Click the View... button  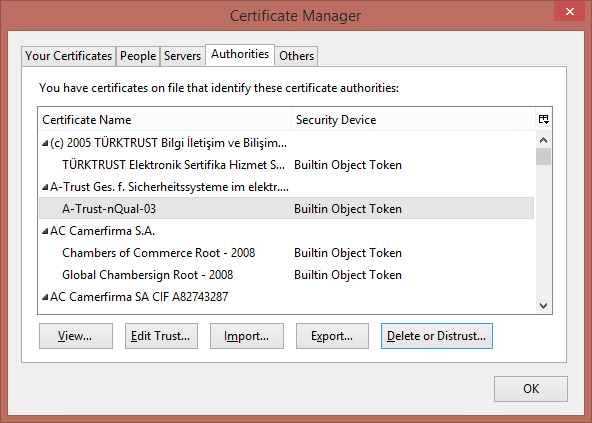(76, 336)
